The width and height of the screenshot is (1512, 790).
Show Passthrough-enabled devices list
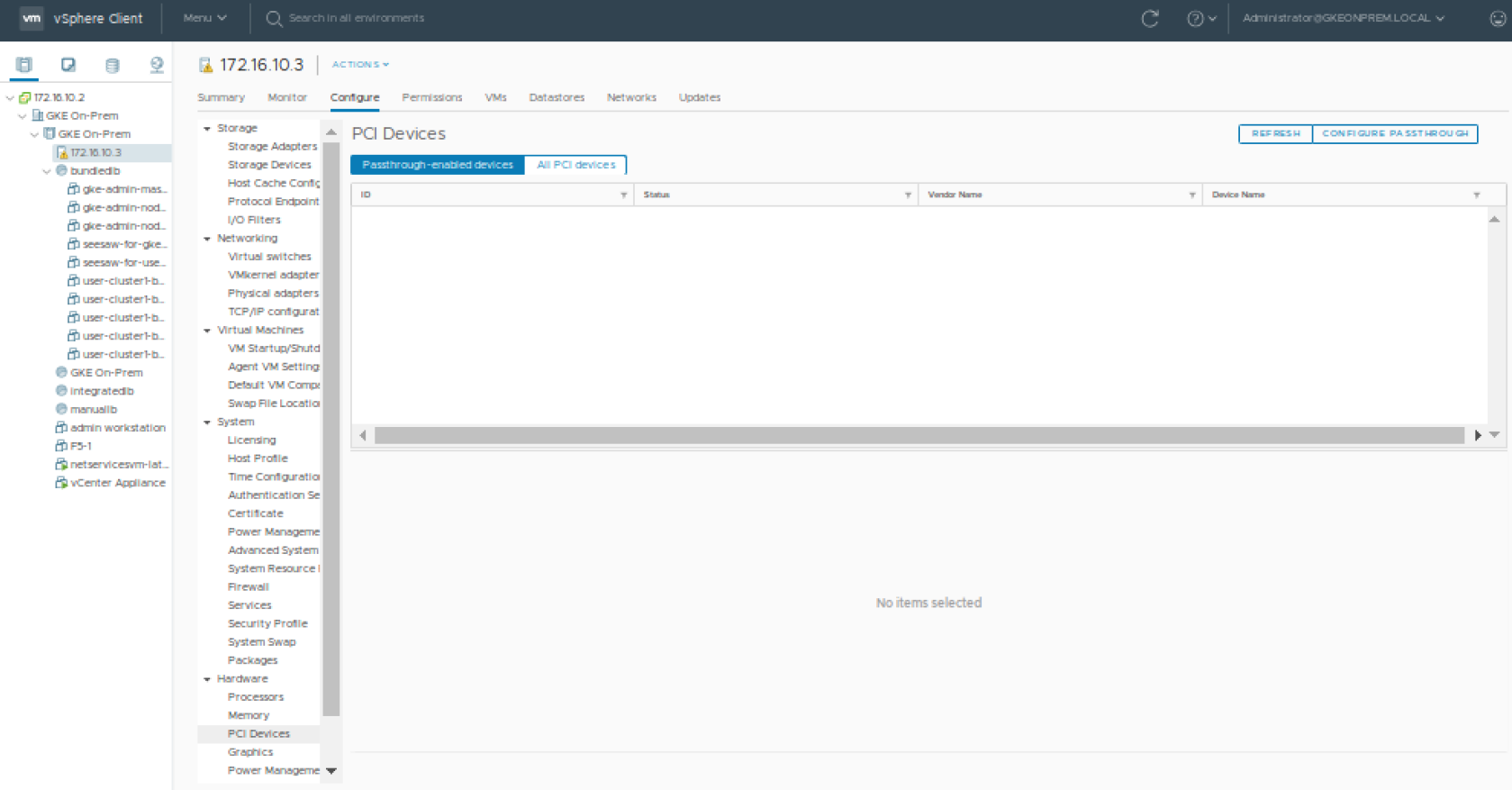click(x=438, y=165)
